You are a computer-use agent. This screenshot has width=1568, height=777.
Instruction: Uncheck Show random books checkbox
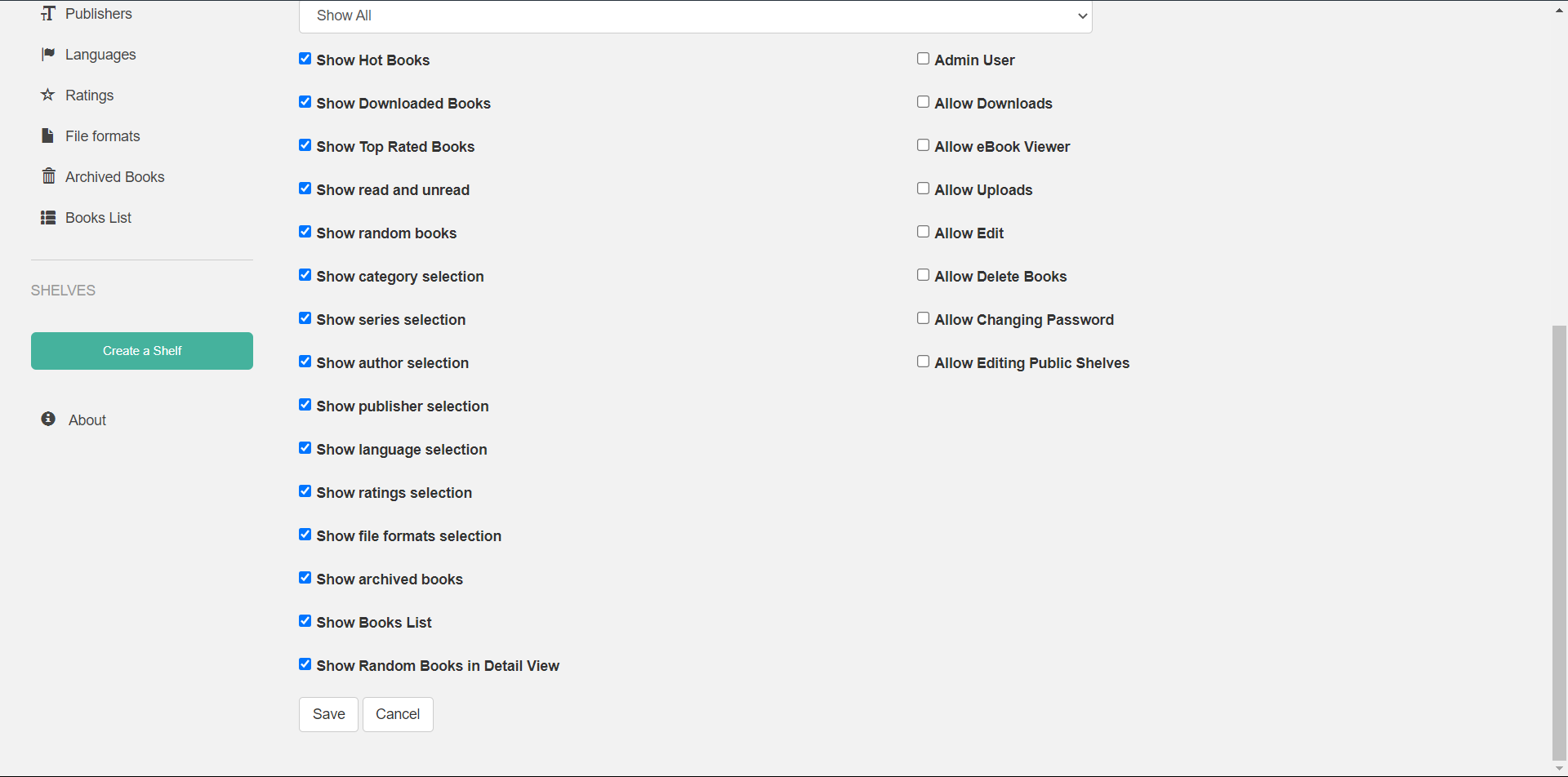pyautogui.click(x=305, y=232)
